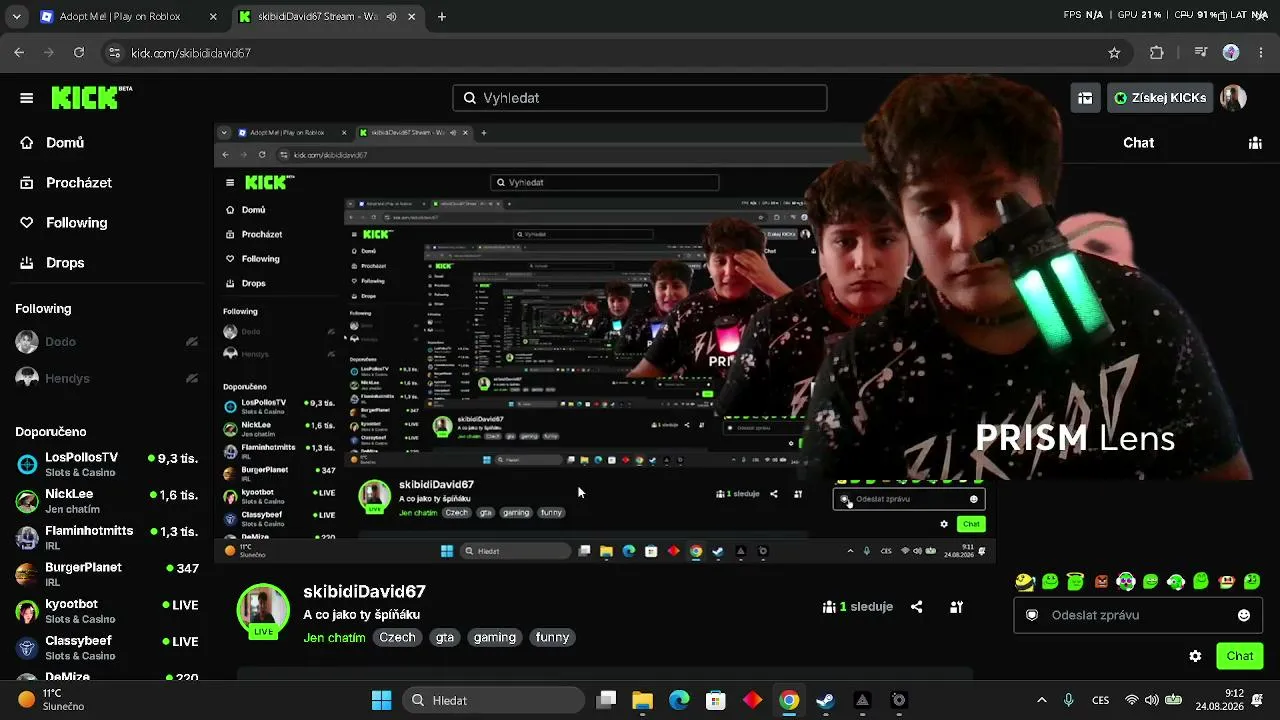The image size is (1280, 720).
Task: Open a new browser tab
Action: [442, 17]
